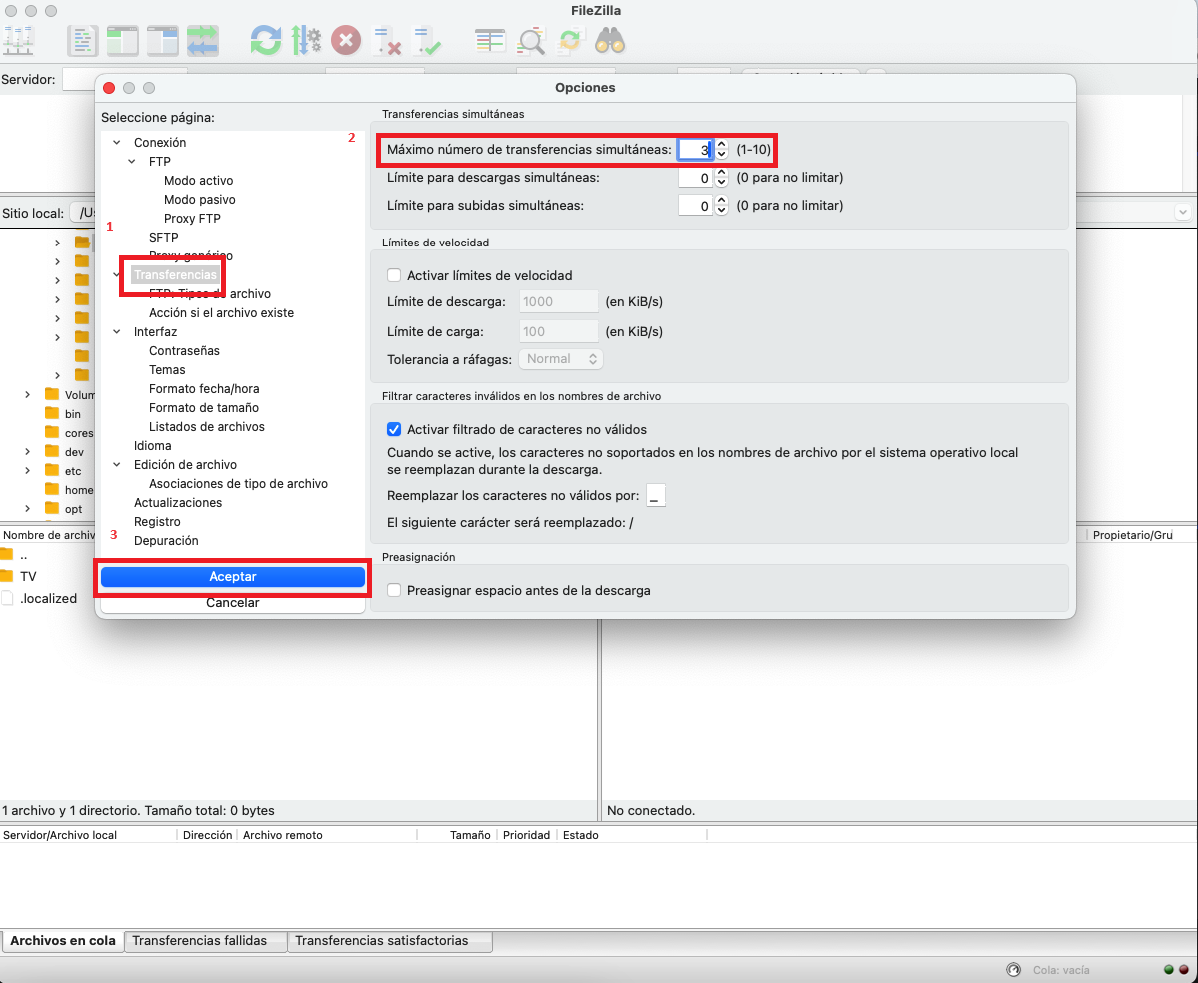
Task: Open the Tolerancia a ráfagas dropdown
Action: (561, 358)
